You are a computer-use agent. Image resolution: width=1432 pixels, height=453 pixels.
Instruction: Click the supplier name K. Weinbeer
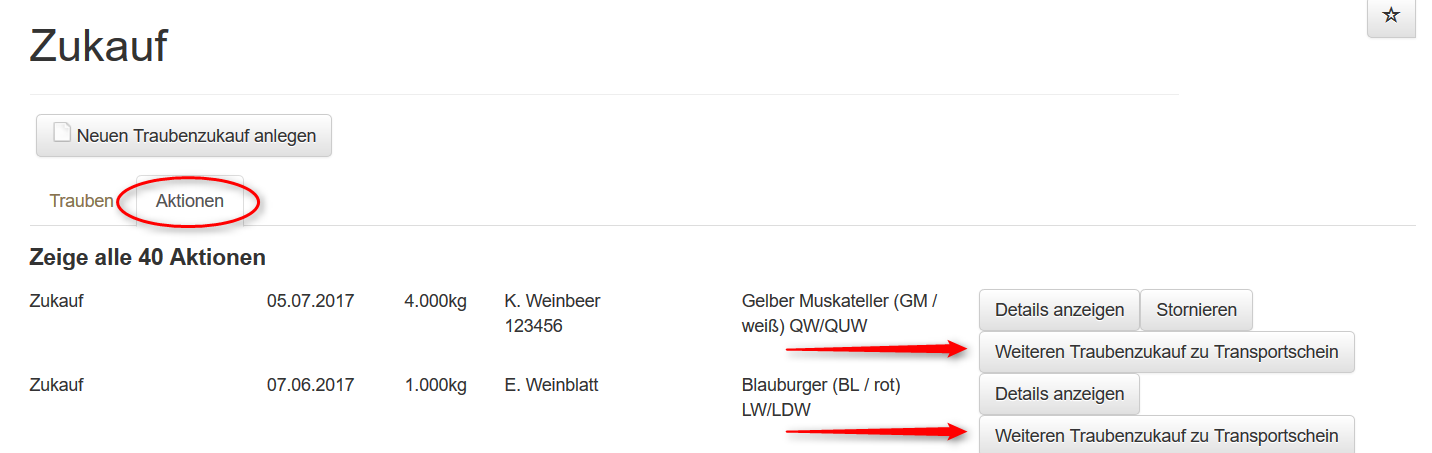[x=552, y=301]
